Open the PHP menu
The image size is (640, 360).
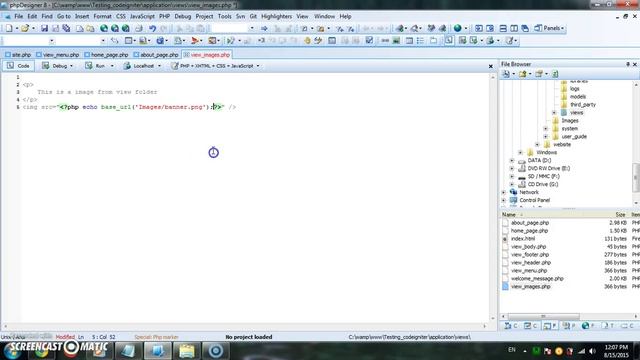164,16
